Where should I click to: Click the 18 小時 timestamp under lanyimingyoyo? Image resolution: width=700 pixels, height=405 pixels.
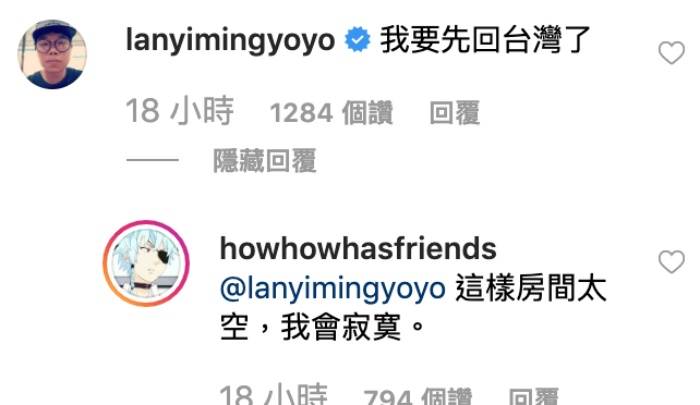179,111
